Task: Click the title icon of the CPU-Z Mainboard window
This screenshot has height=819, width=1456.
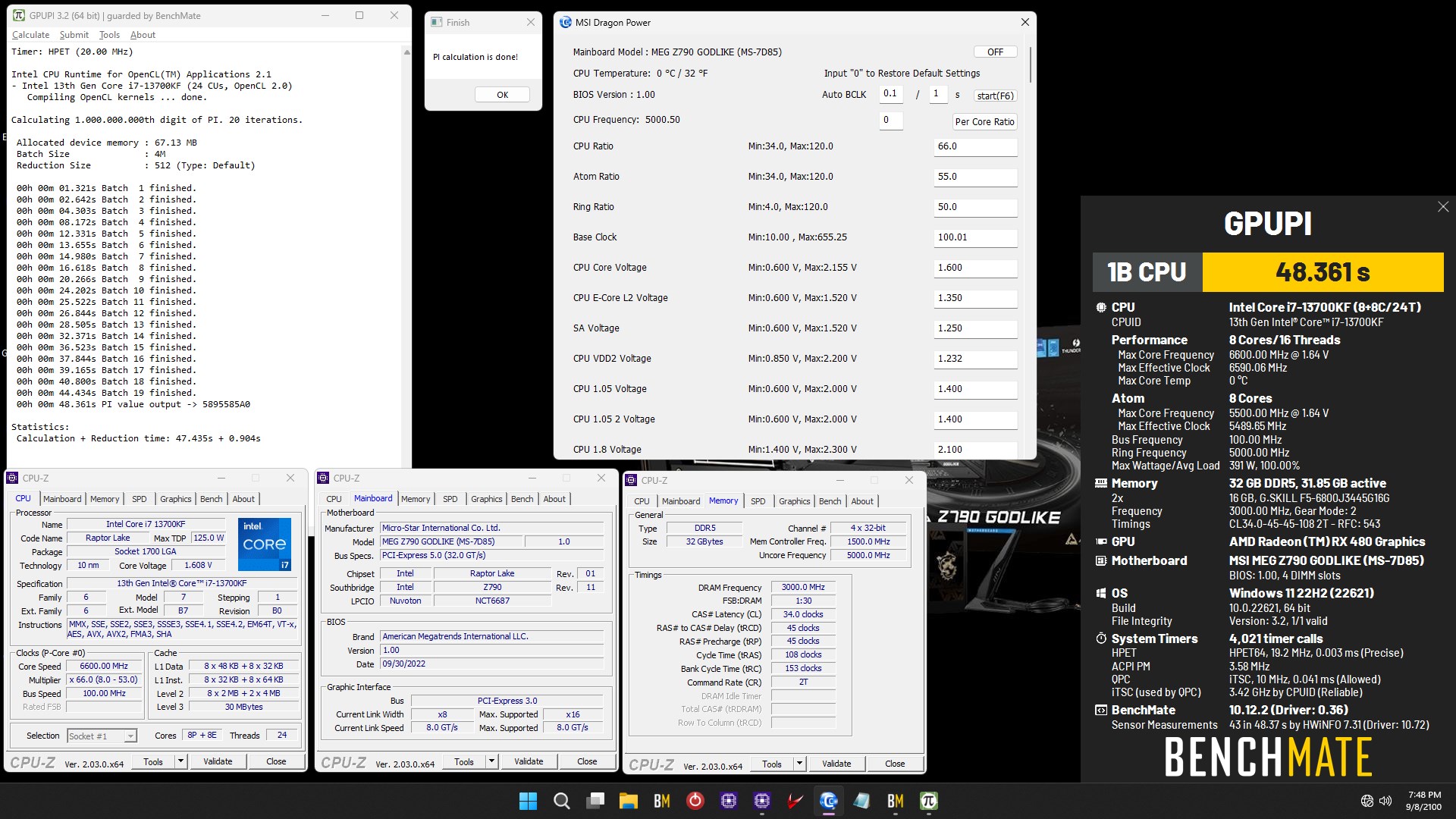Action: click(323, 478)
